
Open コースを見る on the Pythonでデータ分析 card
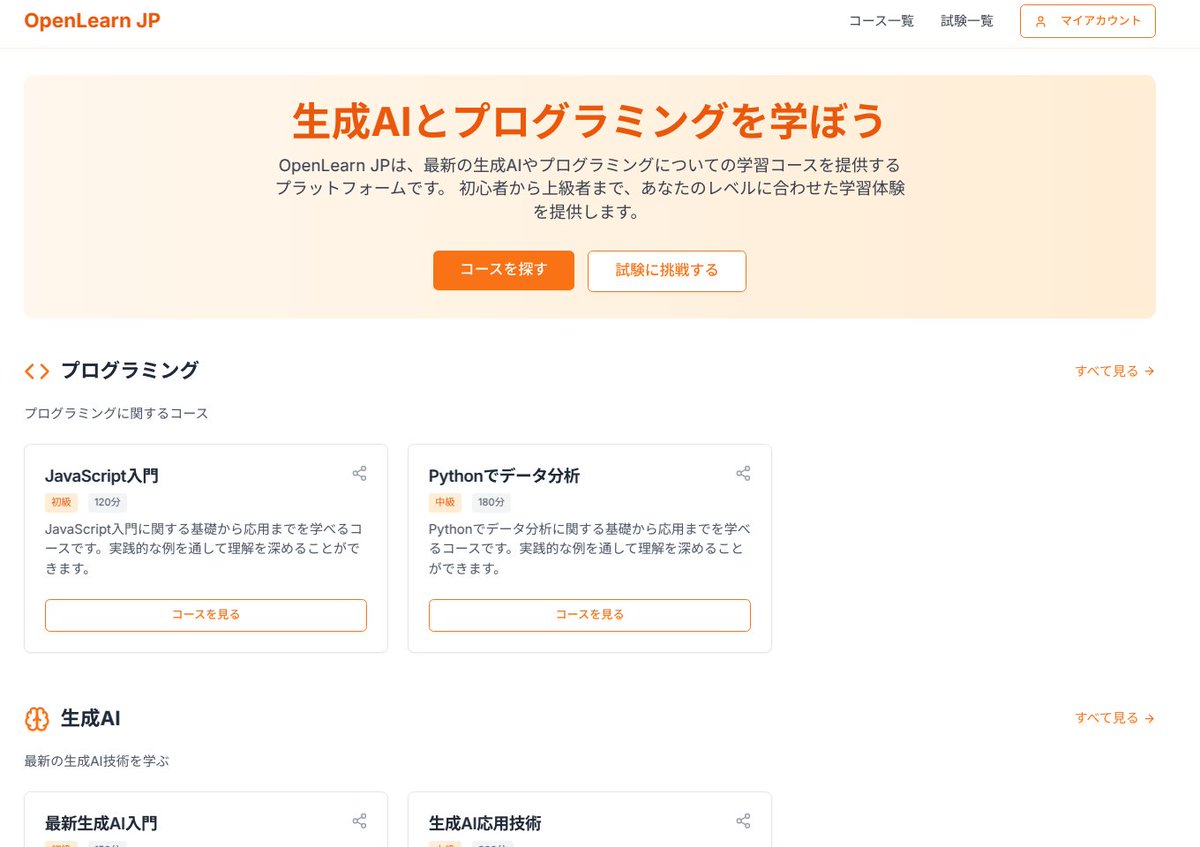(x=589, y=614)
